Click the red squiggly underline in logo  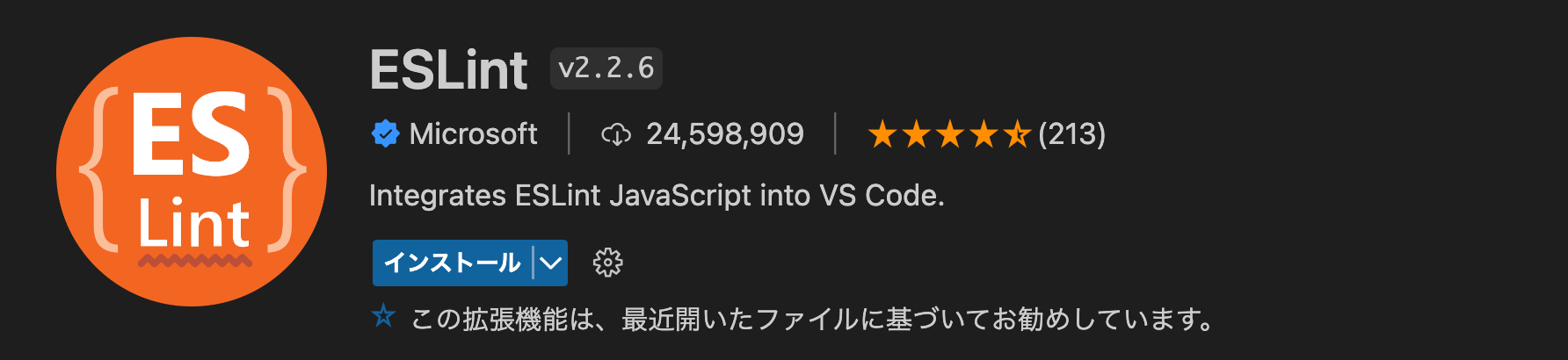tap(195, 261)
